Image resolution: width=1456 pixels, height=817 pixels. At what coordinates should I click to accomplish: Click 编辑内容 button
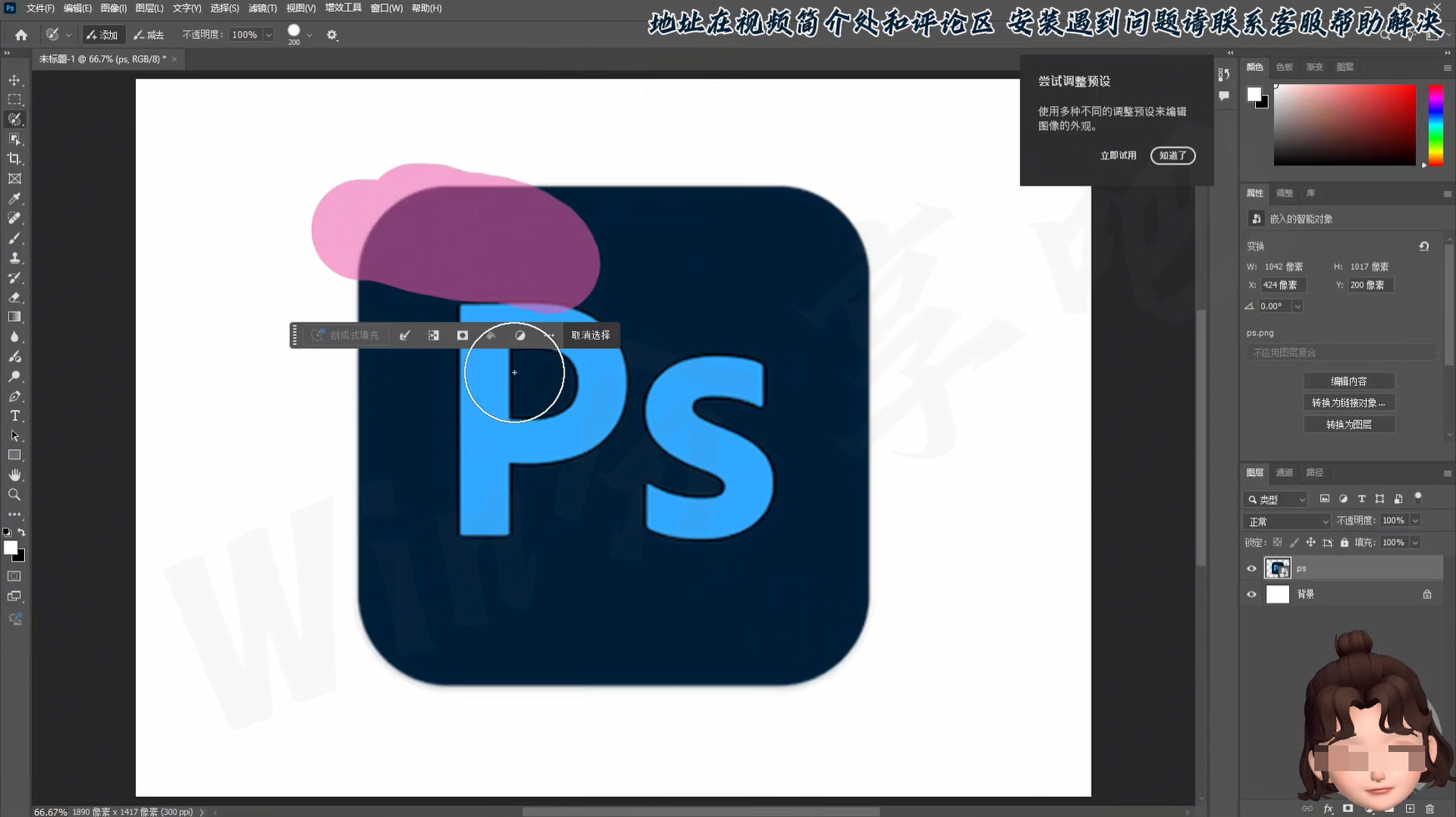tap(1348, 381)
